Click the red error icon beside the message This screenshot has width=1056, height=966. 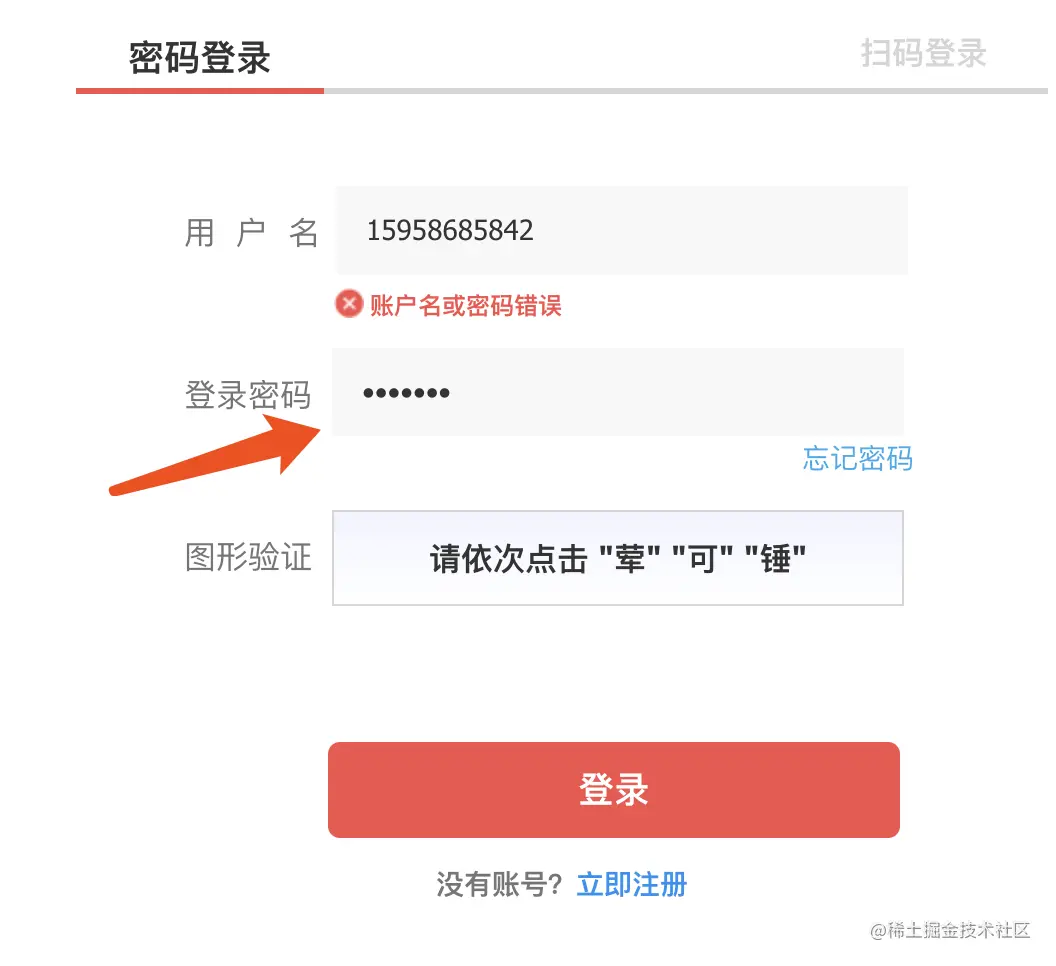pos(347,303)
